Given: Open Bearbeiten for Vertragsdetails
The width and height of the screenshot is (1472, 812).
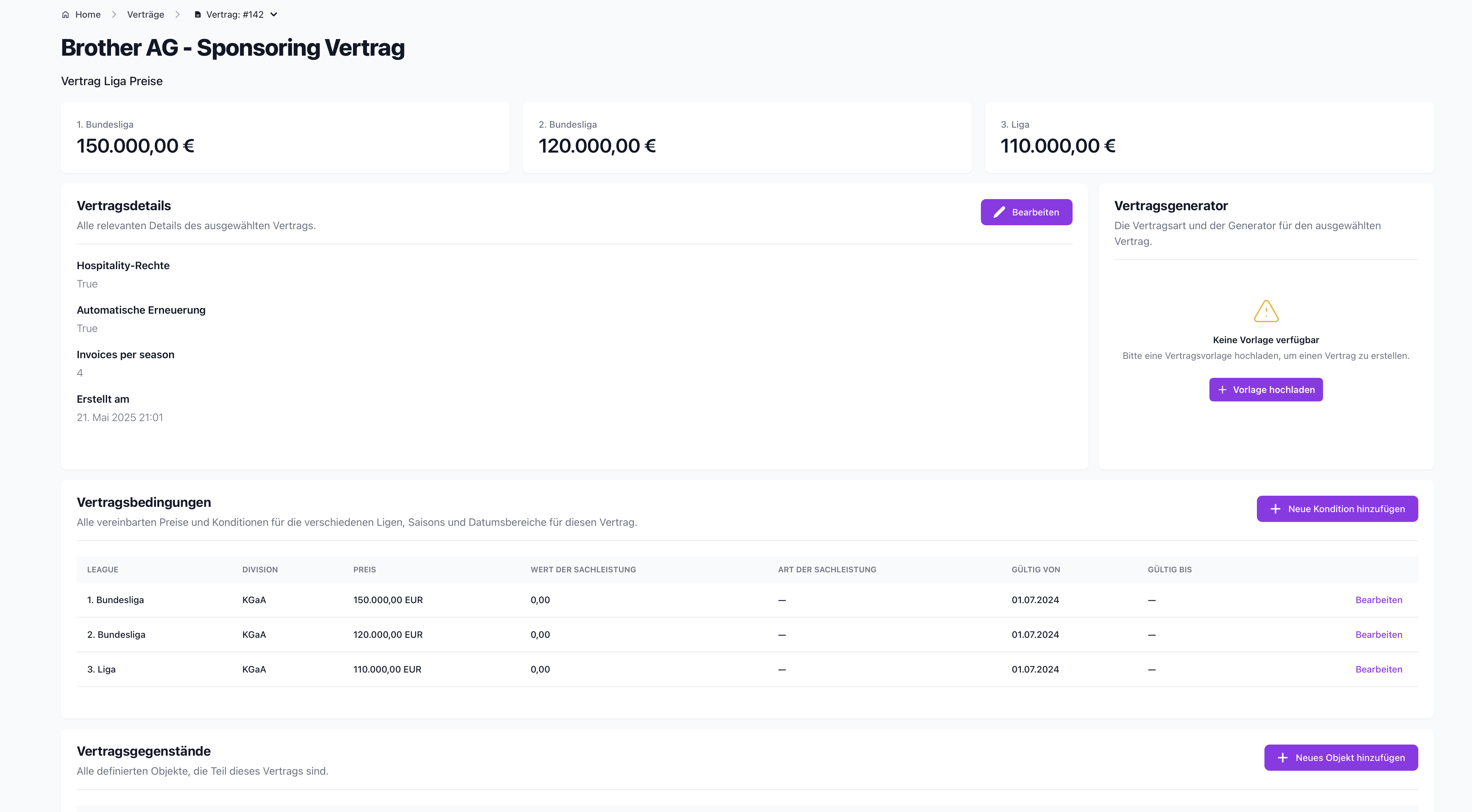Looking at the screenshot, I should (1026, 212).
